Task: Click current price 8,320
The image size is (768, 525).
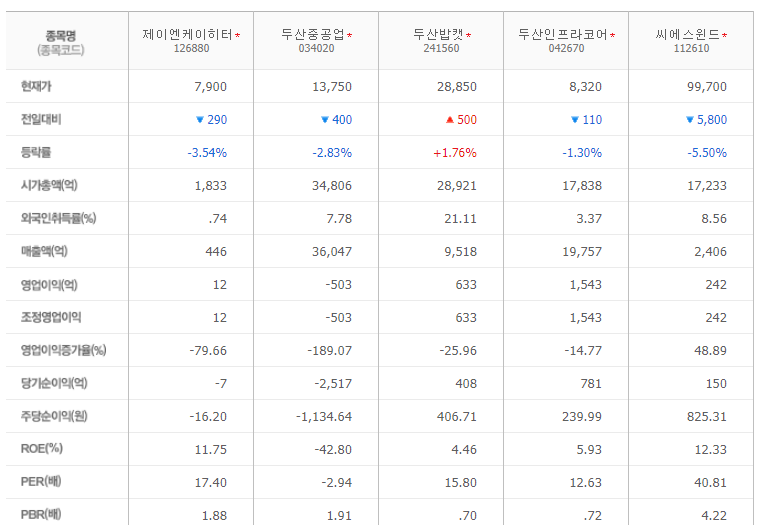Action: pos(585,87)
